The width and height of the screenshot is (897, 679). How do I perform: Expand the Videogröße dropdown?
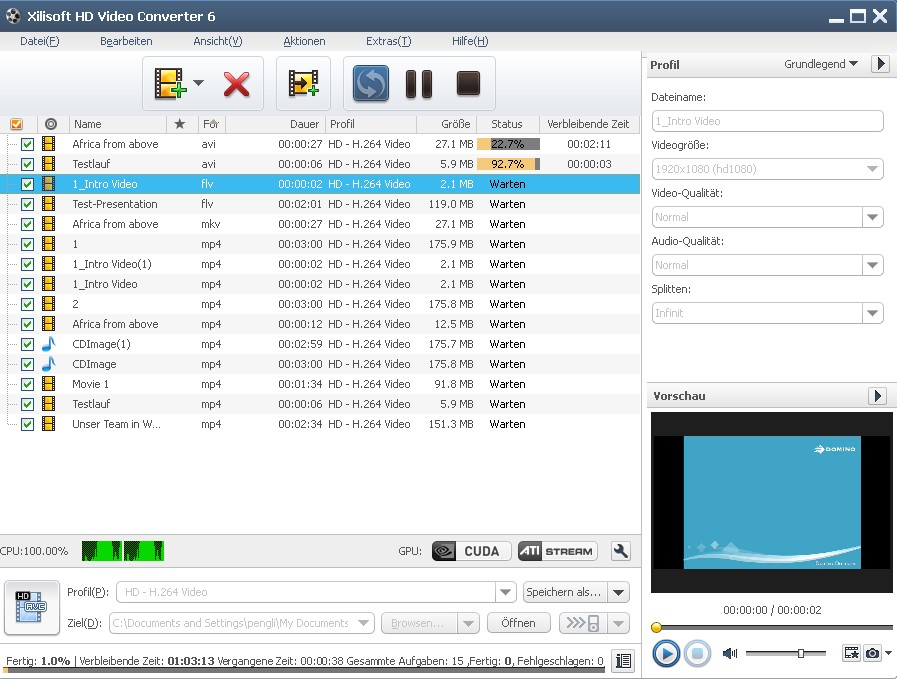pyautogui.click(x=872, y=169)
